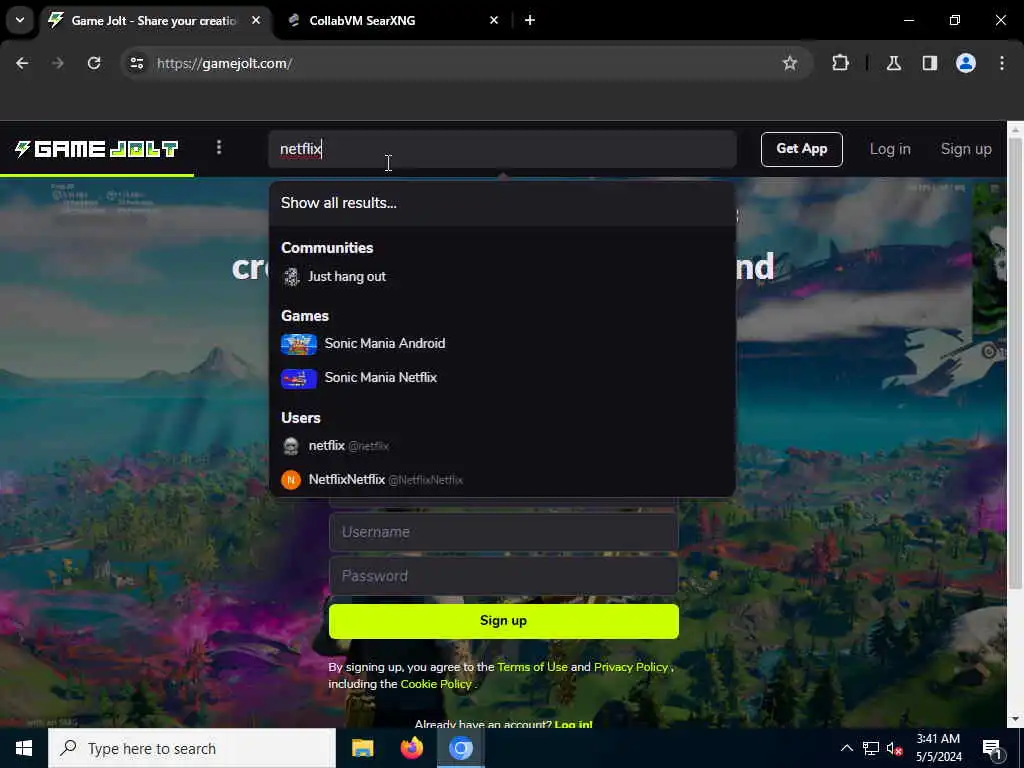
Task: Open the Just hang out community
Action: click(502, 276)
